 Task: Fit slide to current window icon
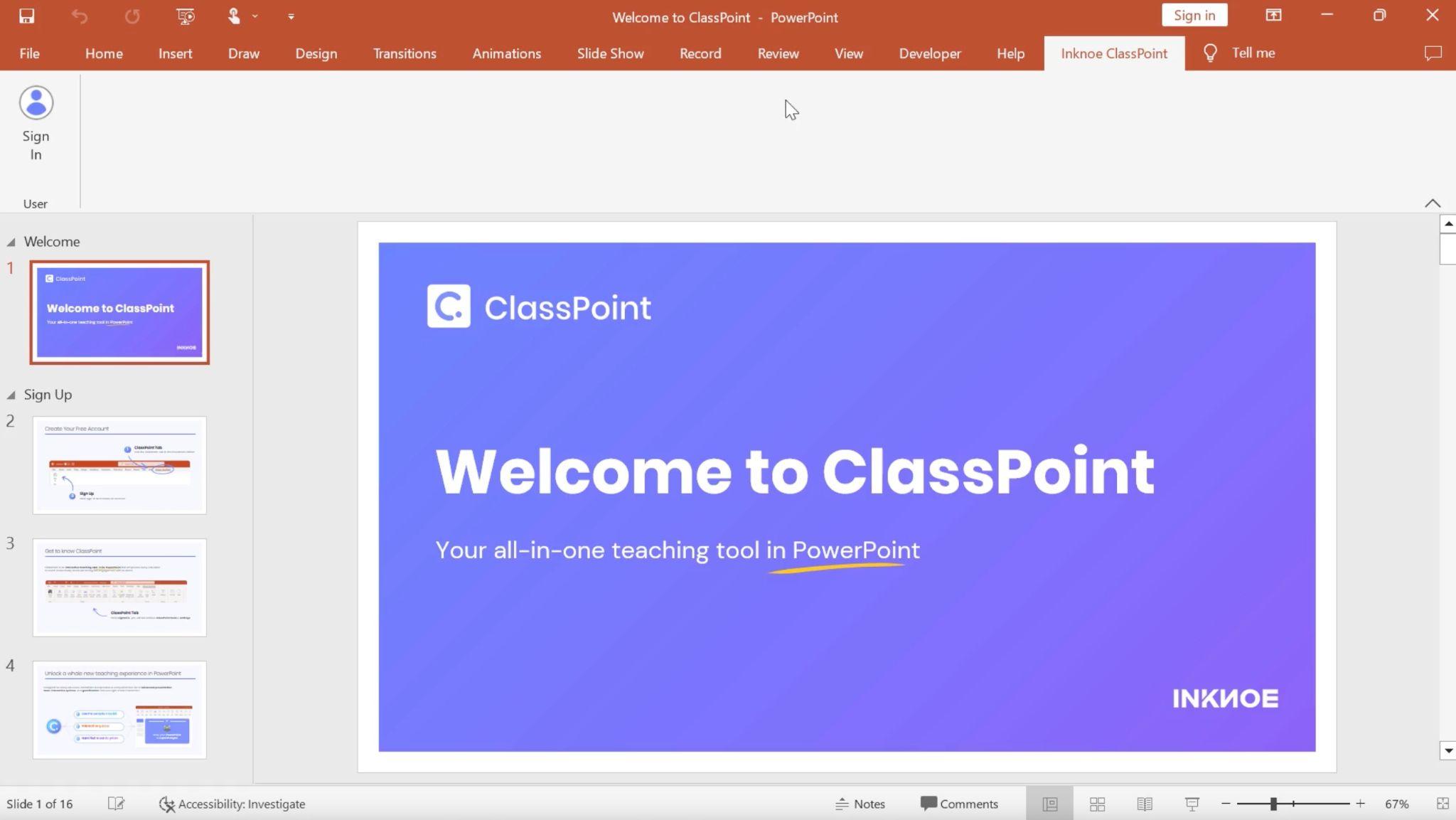pos(1442,804)
